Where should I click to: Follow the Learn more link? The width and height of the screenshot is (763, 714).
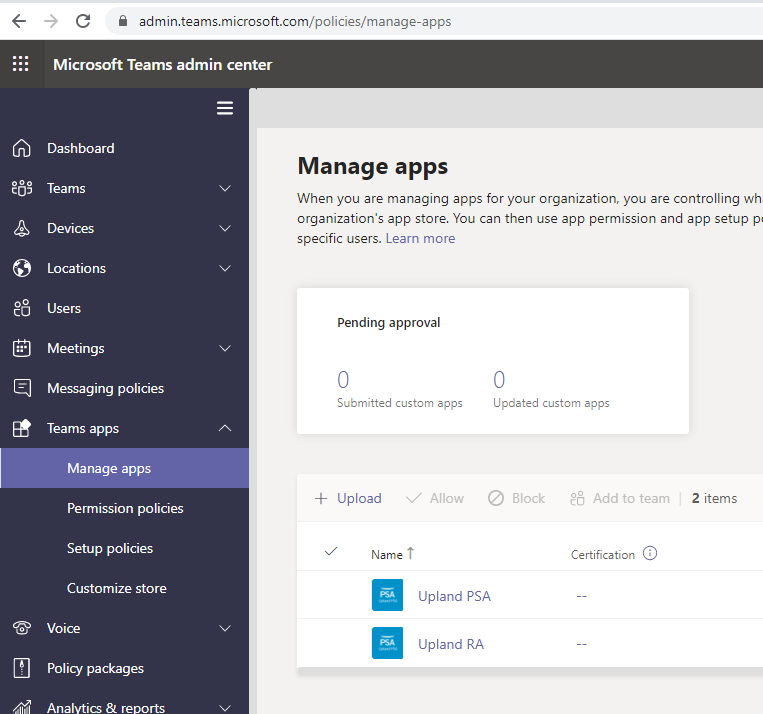420,238
